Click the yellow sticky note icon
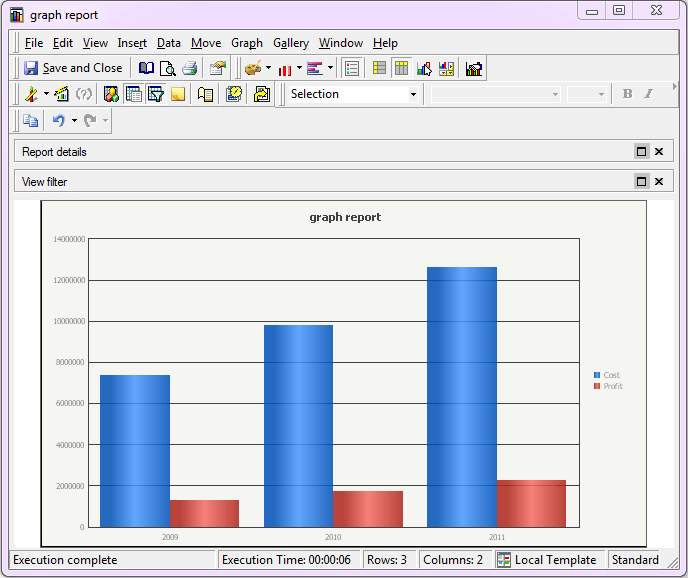Viewport: 688px width, 578px height. pyautogui.click(x=178, y=94)
